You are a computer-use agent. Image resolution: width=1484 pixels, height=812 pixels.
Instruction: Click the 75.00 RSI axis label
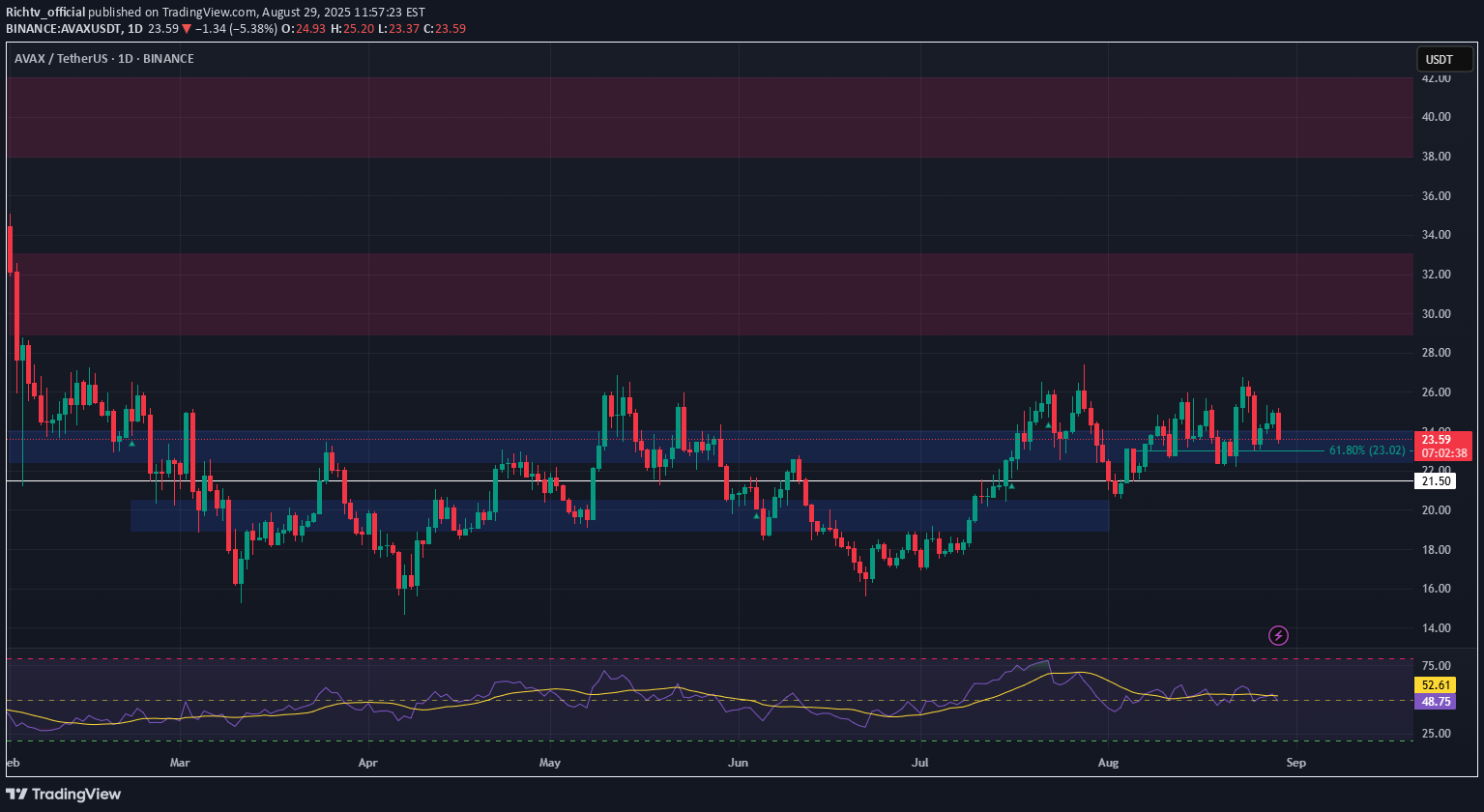coord(1437,666)
